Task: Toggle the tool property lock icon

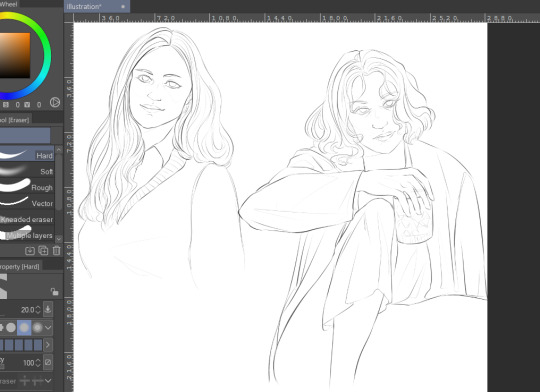Action: [54, 292]
